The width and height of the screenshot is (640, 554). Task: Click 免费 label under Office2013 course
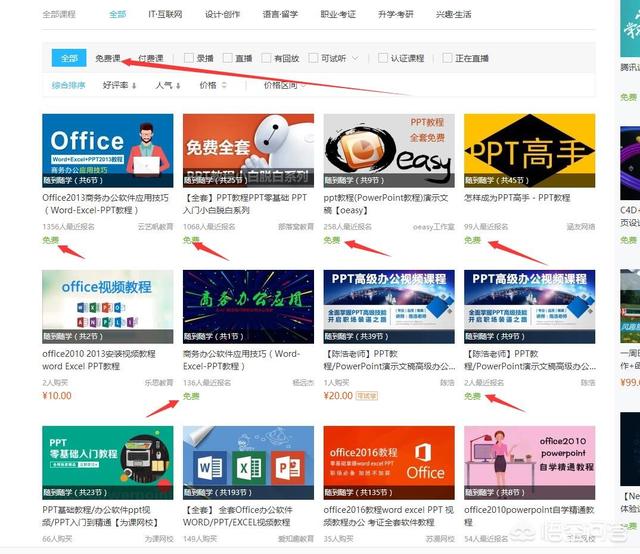(51, 240)
